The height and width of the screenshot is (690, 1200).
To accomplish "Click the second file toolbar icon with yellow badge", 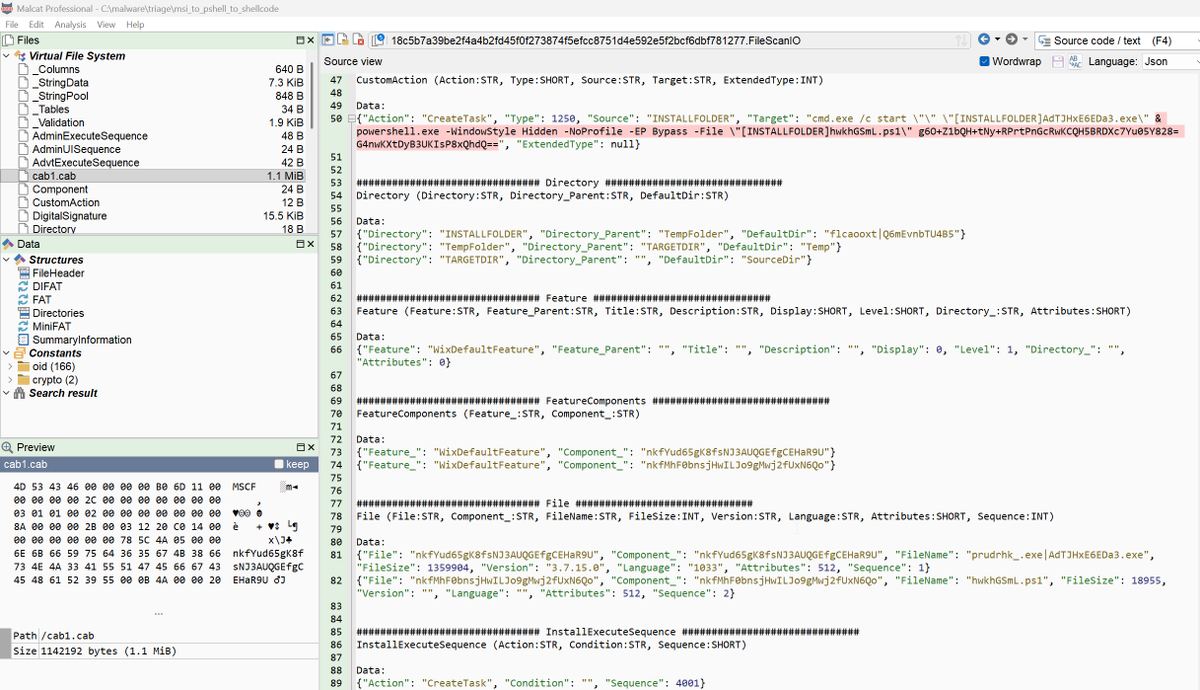I will pos(343,40).
